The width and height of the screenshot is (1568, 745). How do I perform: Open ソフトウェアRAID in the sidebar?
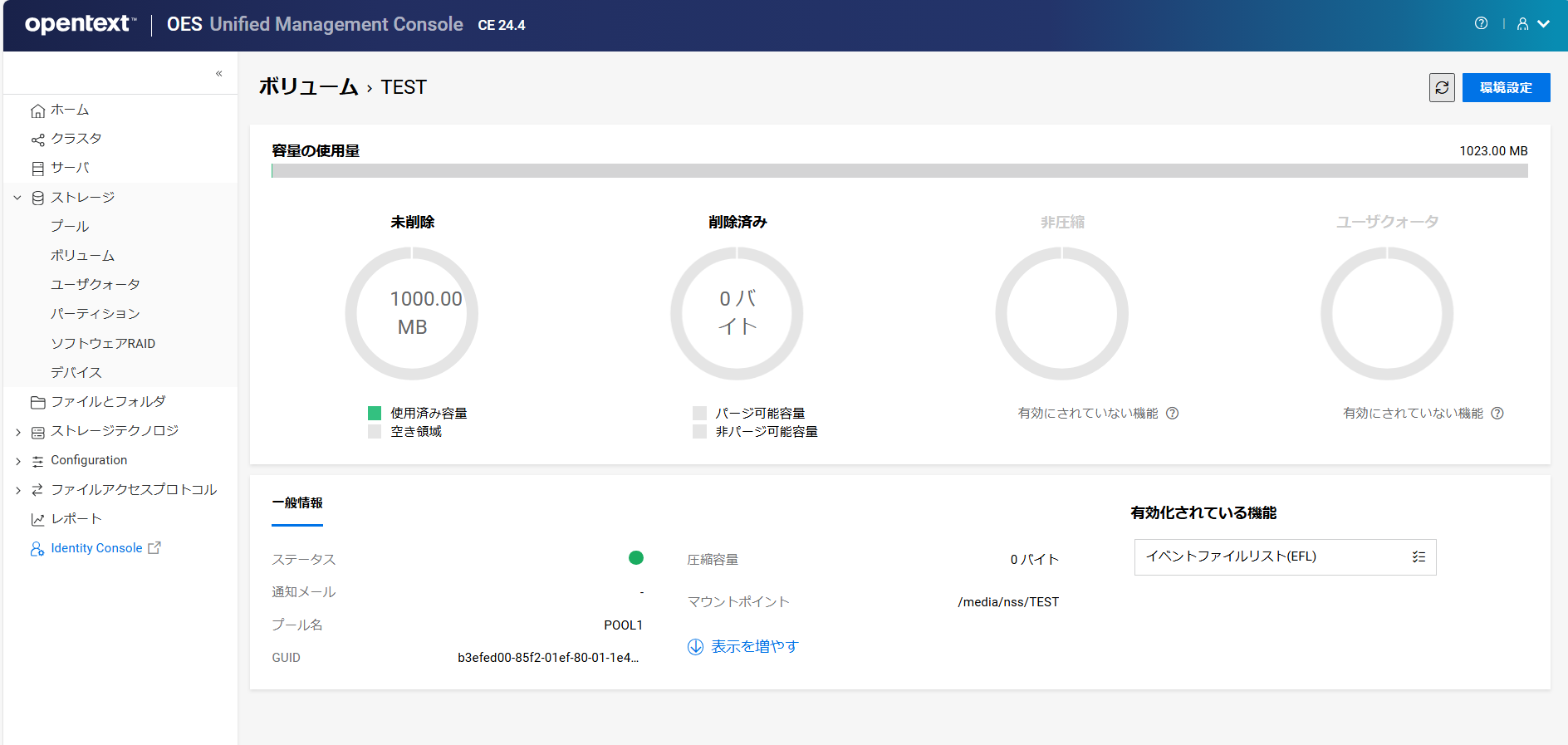[x=103, y=343]
